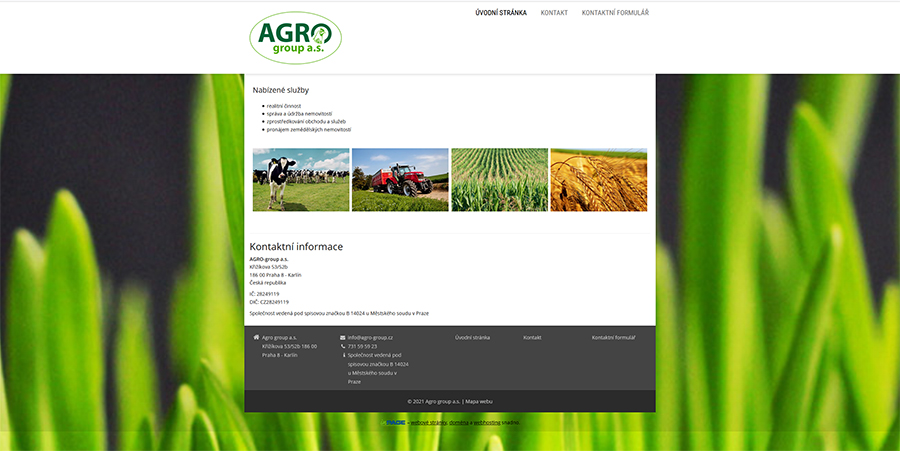This screenshot has height=451, width=900.
Task: Click the envelope icon beside the email
Action: click(343, 337)
